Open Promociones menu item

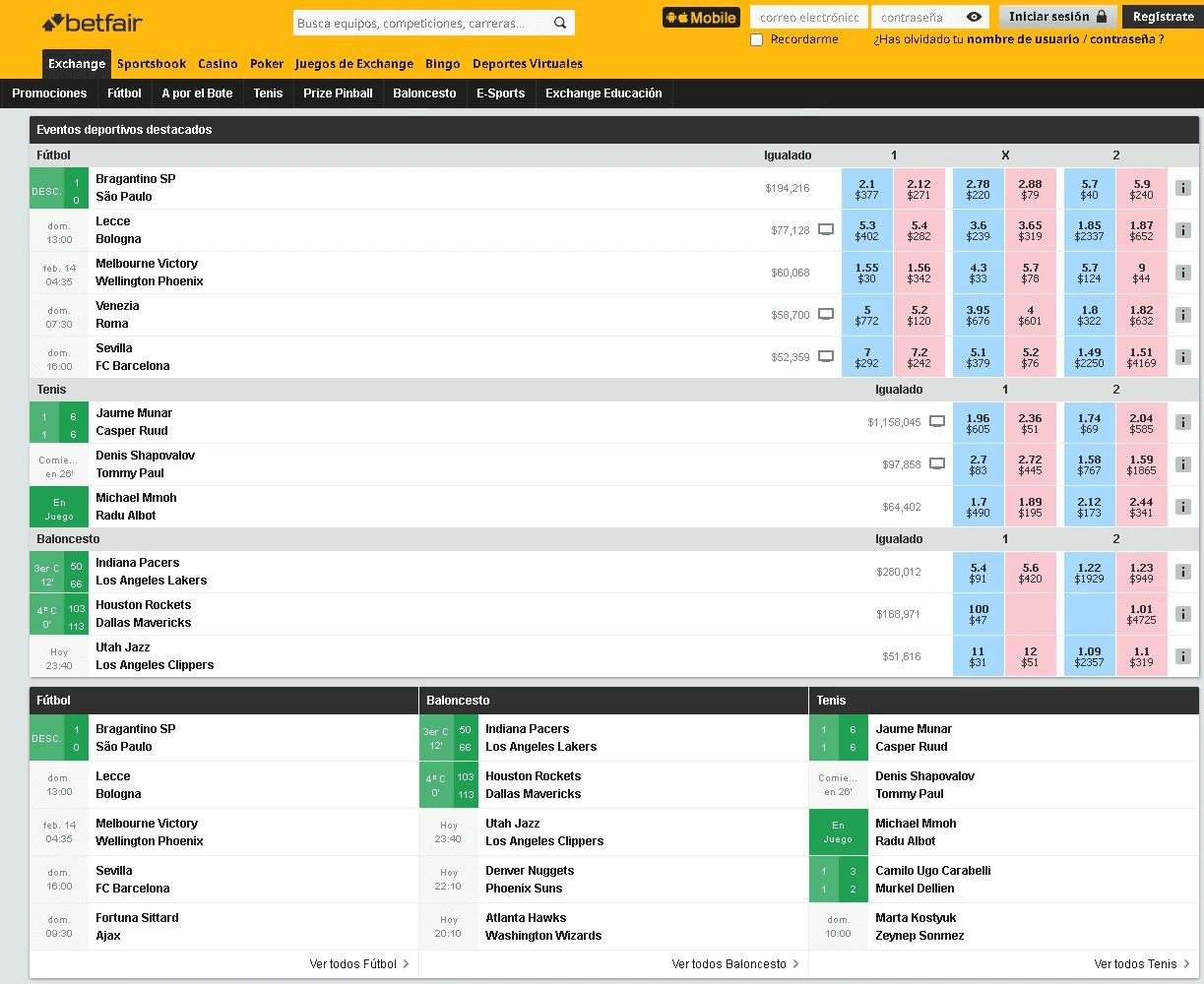click(x=49, y=93)
